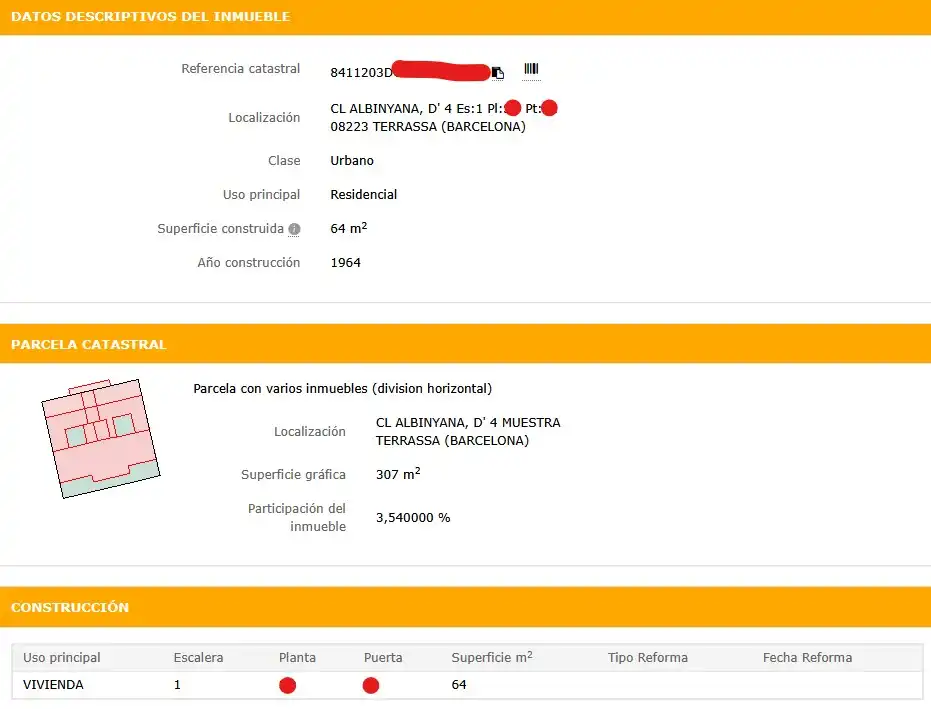This screenshot has width=931, height=709.
Task: Open the parcel map thumbnail
Action: [101, 439]
